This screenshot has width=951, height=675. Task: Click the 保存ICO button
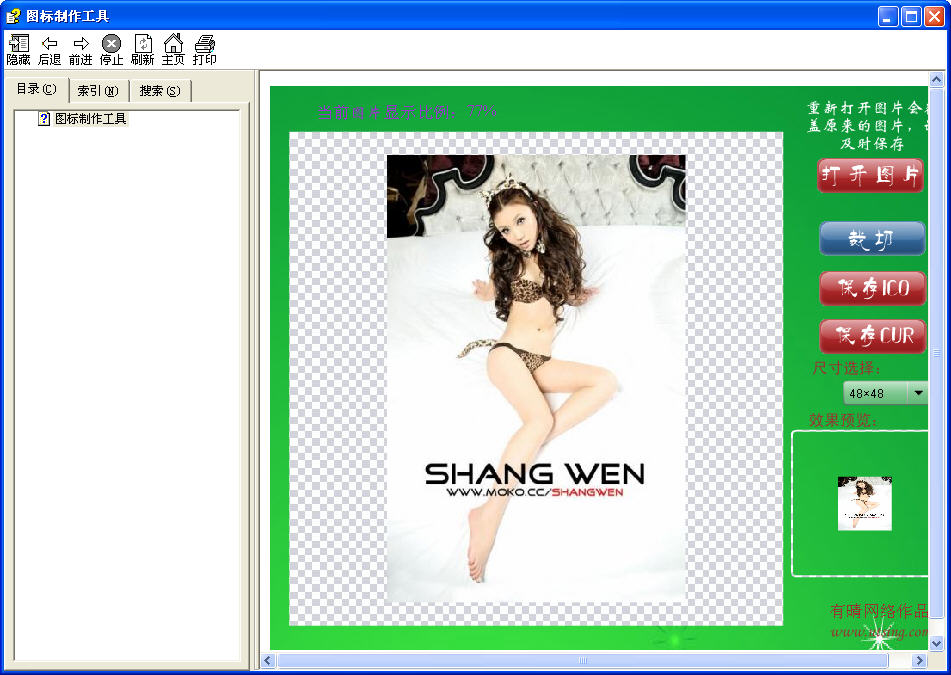(x=873, y=288)
